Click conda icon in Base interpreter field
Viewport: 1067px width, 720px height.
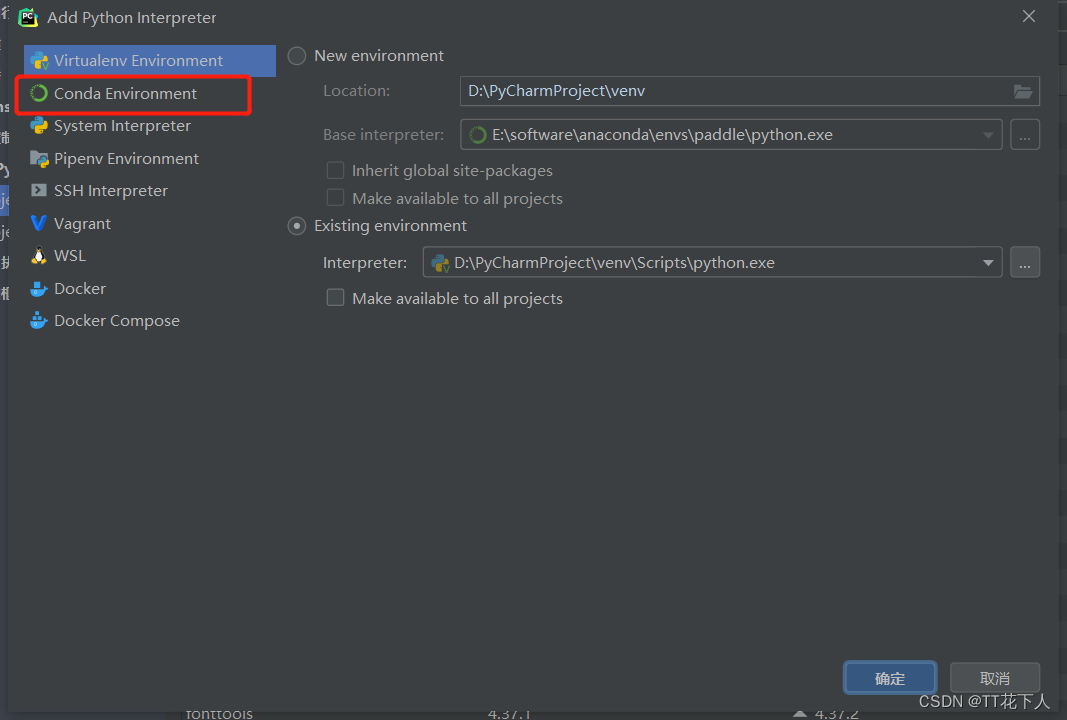tap(478, 135)
